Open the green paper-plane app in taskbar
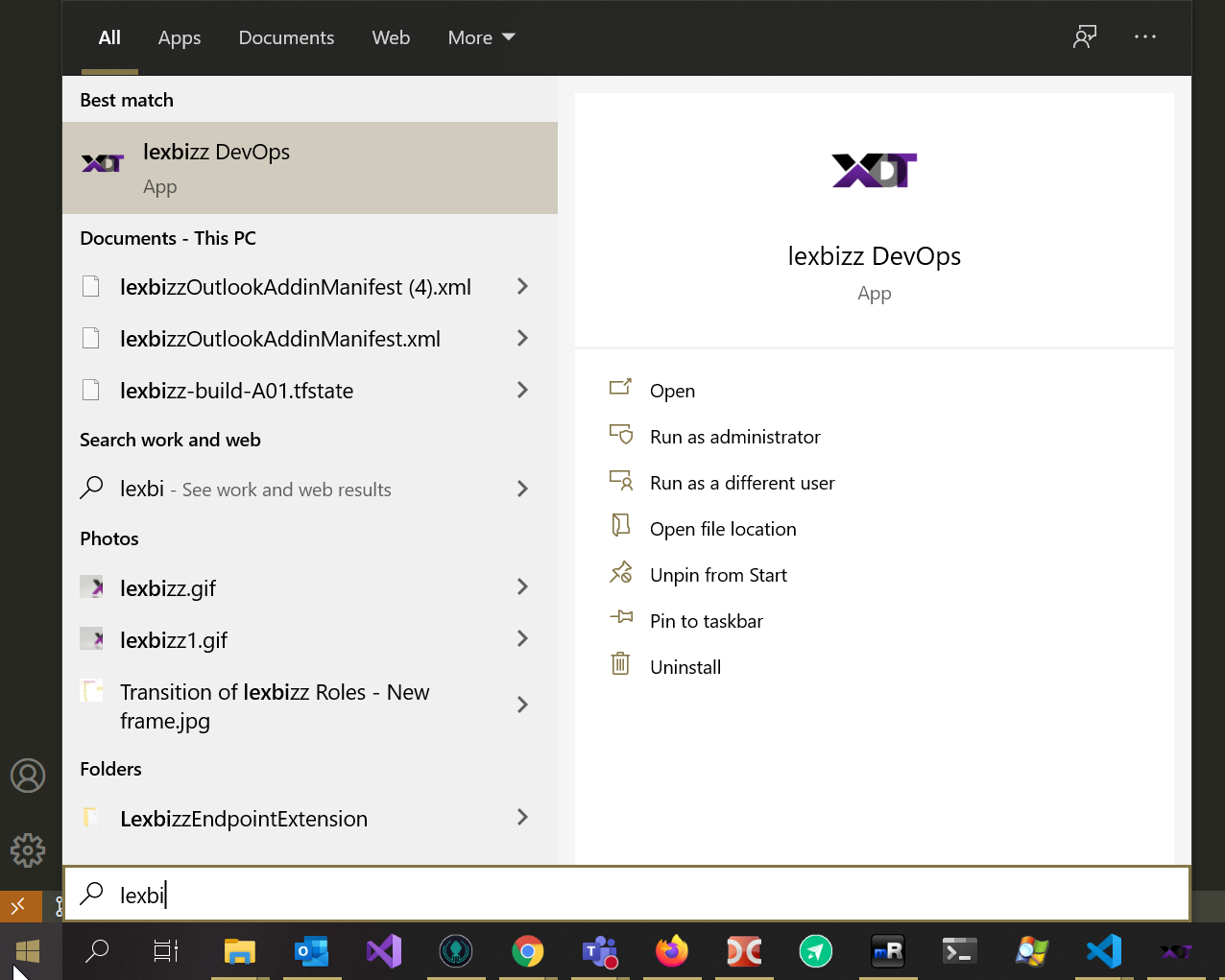The image size is (1225, 980). click(x=816, y=951)
